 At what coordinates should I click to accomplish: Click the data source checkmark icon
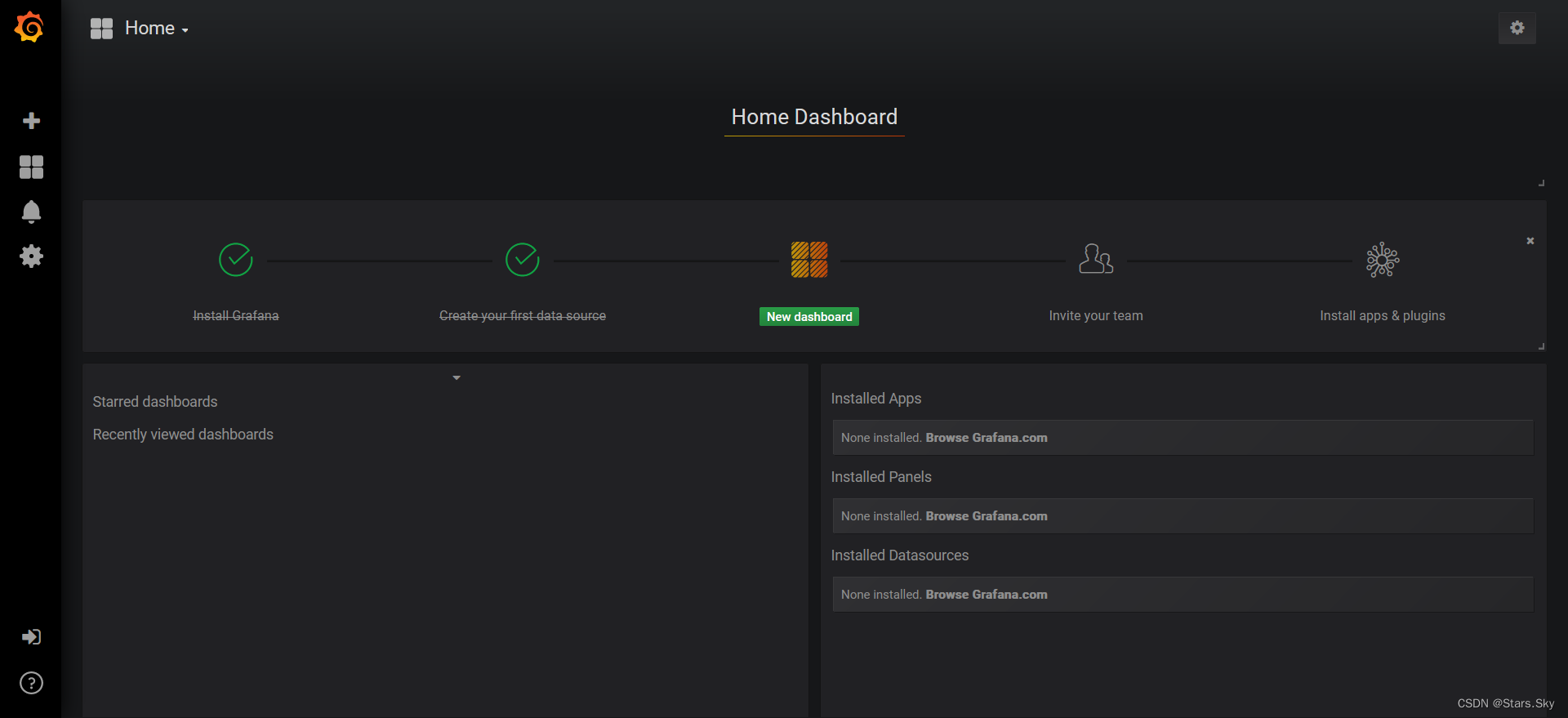523,260
